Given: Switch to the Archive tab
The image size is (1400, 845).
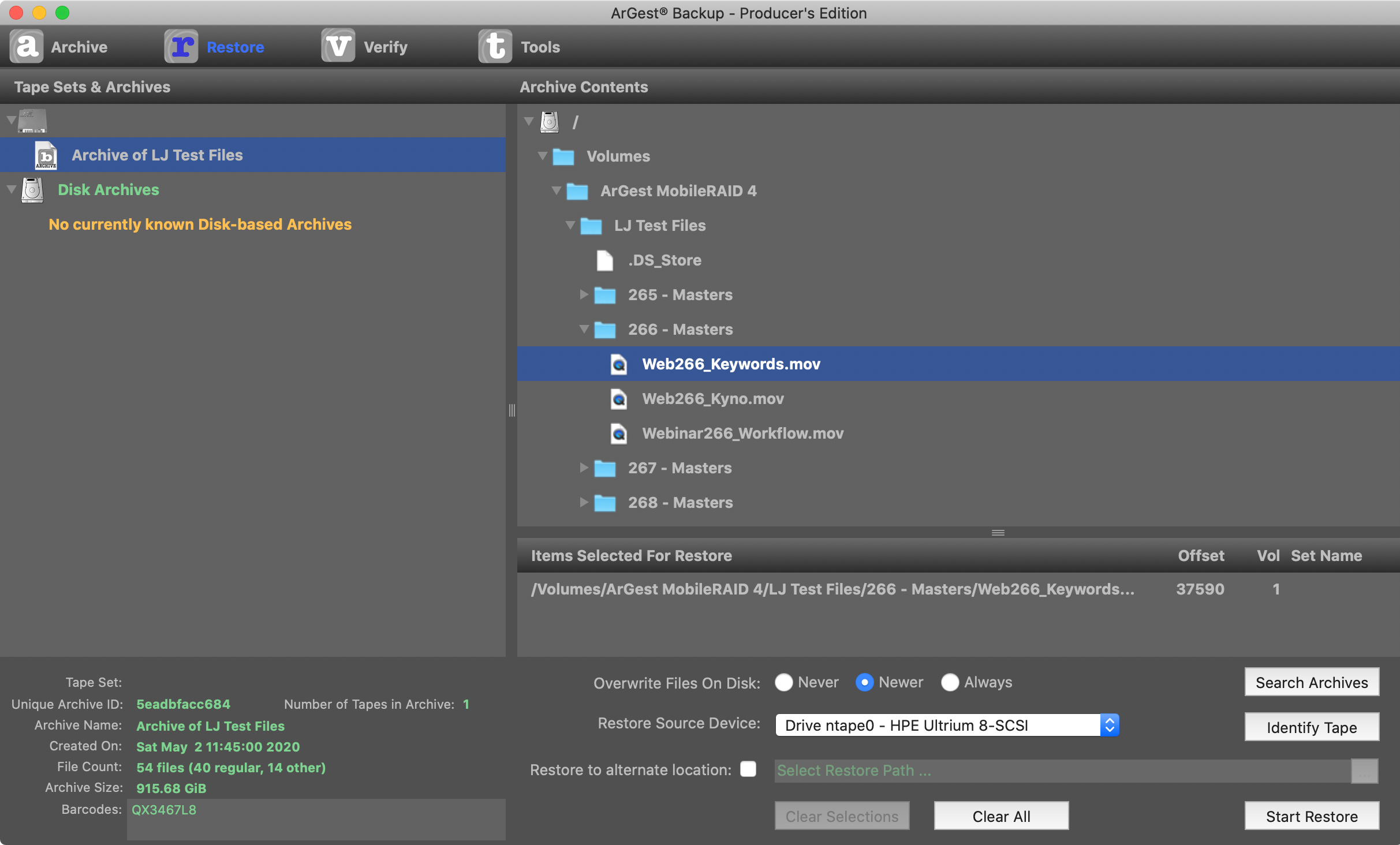Looking at the screenshot, I should tap(59, 46).
